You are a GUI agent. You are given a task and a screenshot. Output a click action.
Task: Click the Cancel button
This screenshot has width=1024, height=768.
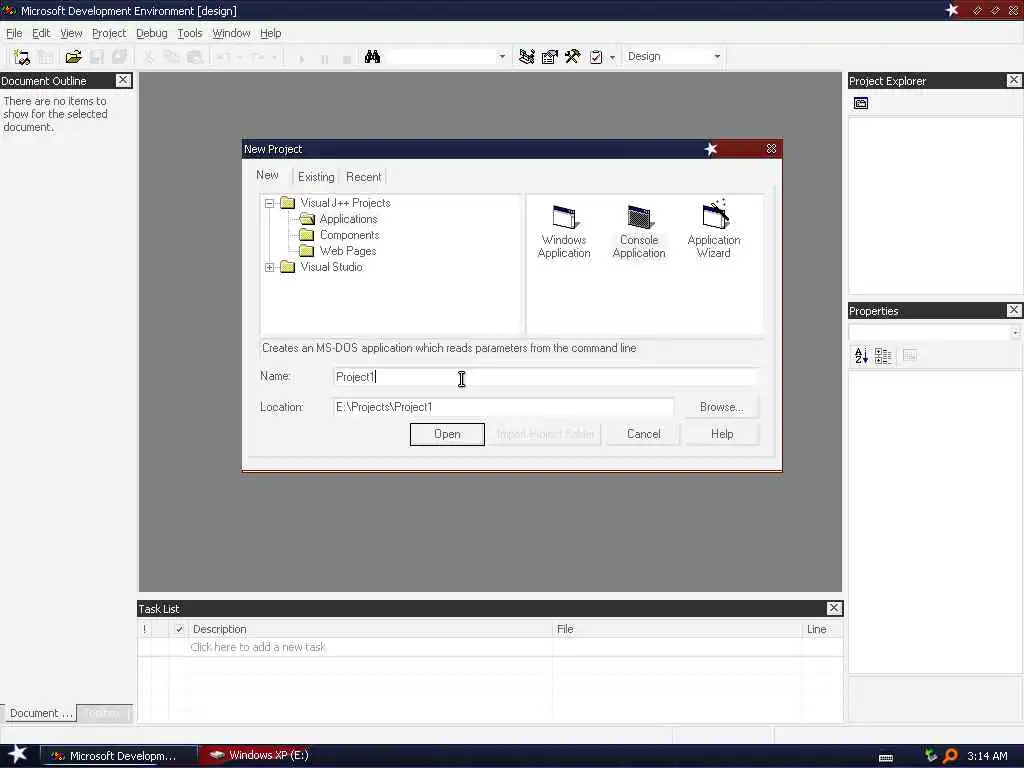[643, 434]
